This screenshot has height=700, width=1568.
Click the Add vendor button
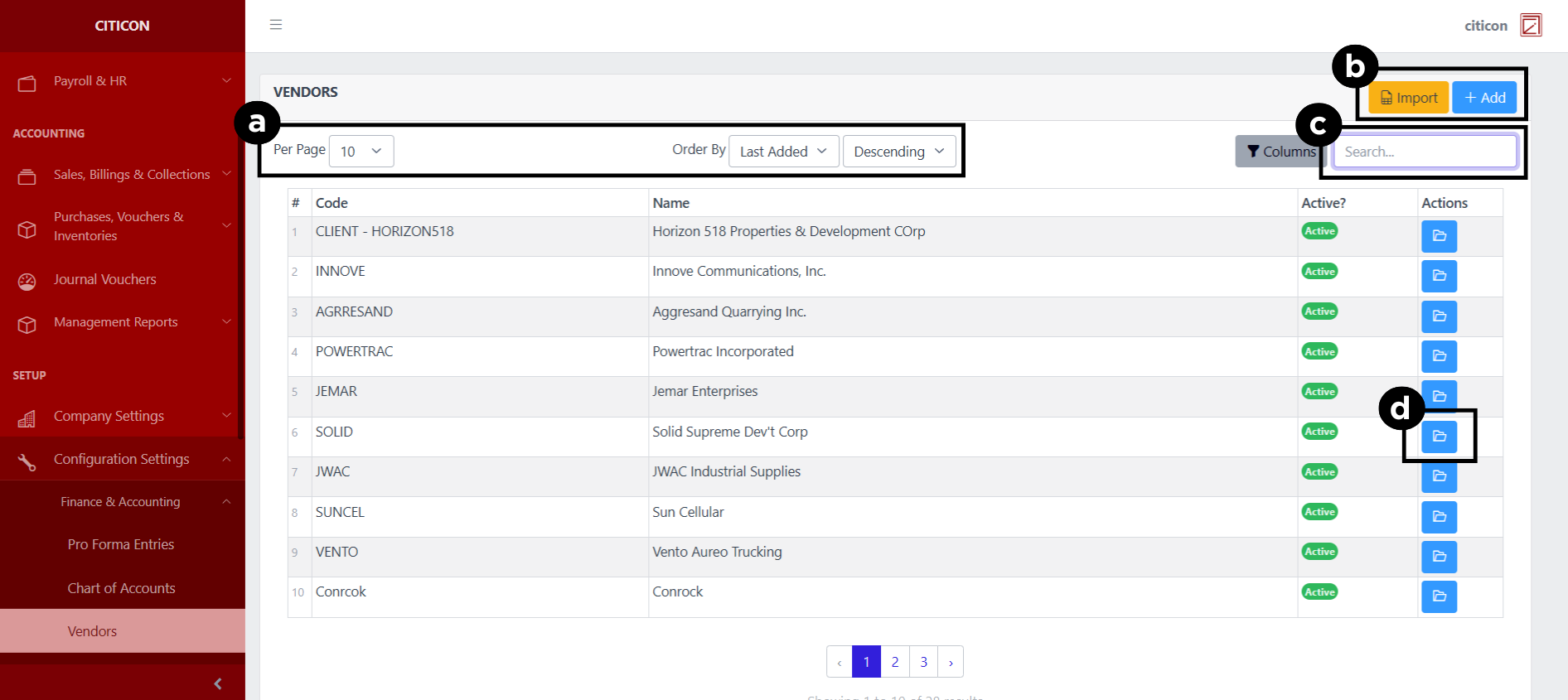1484,98
